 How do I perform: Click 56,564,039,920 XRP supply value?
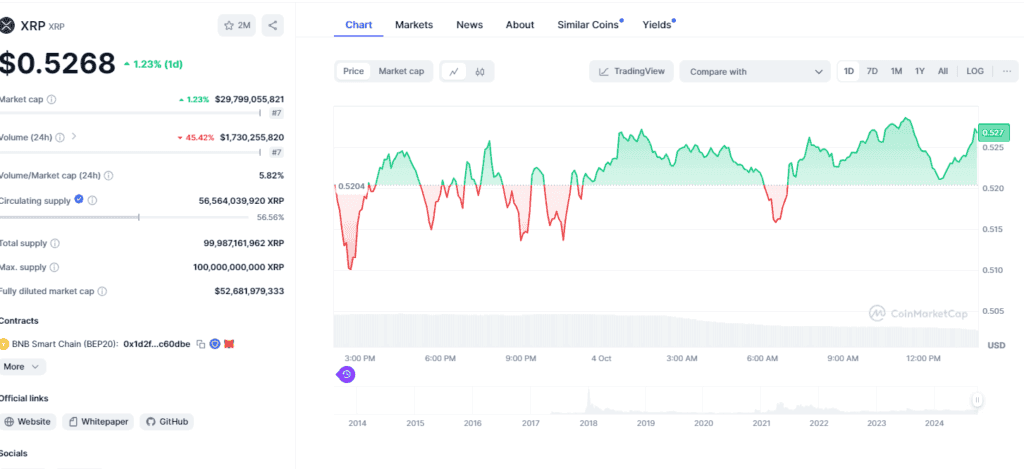click(x=242, y=201)
